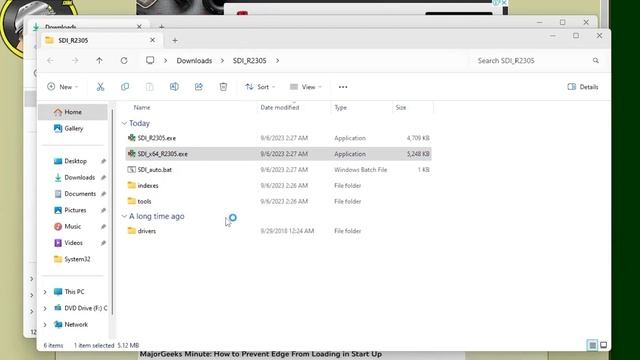Image resolution: width=640 pixels, height=360 pixels.
Task: Click the 4,709 KB size cell
Action: [418, 138]
